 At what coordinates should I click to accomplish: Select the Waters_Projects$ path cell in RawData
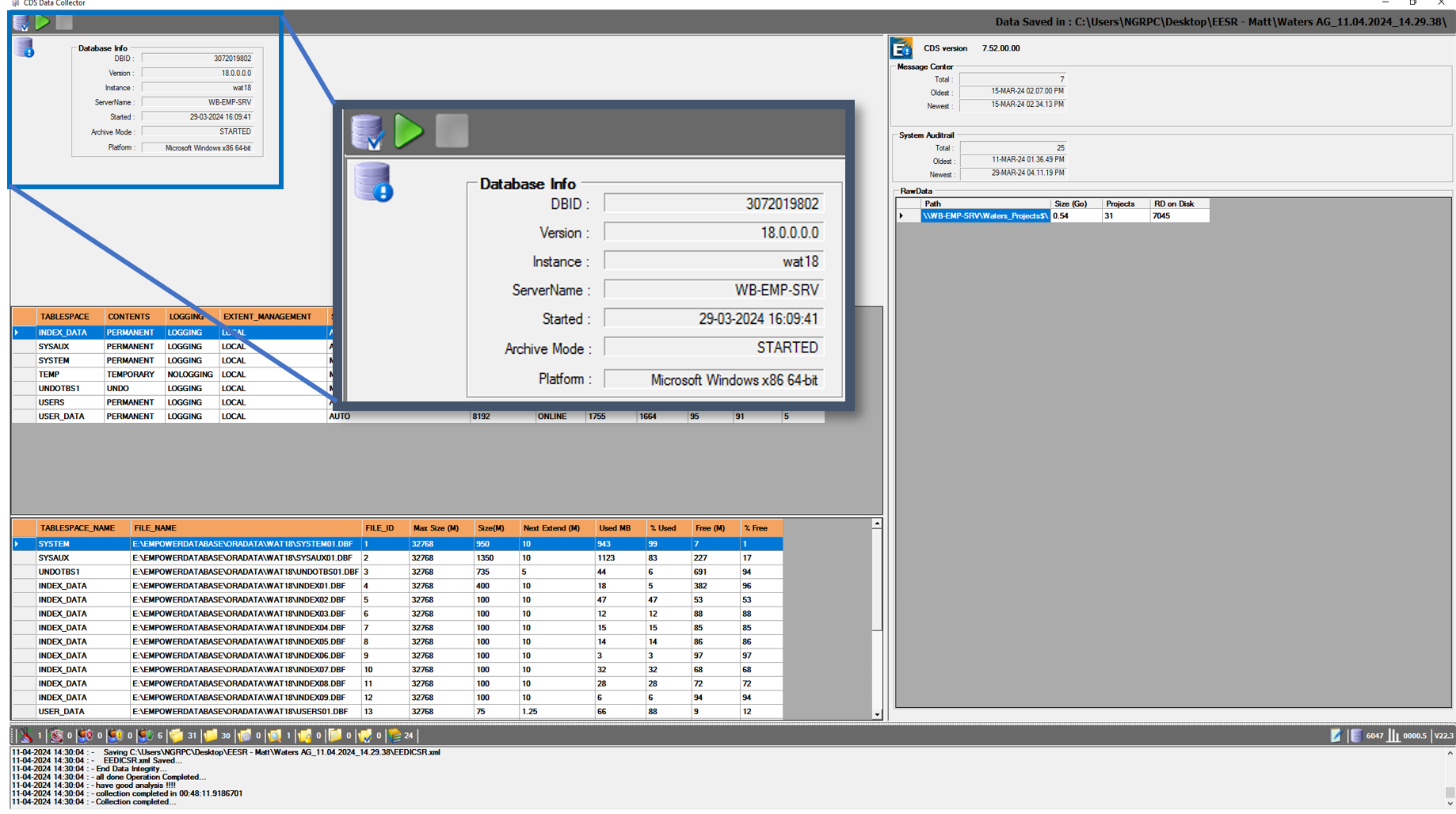[x=985, y=216]
